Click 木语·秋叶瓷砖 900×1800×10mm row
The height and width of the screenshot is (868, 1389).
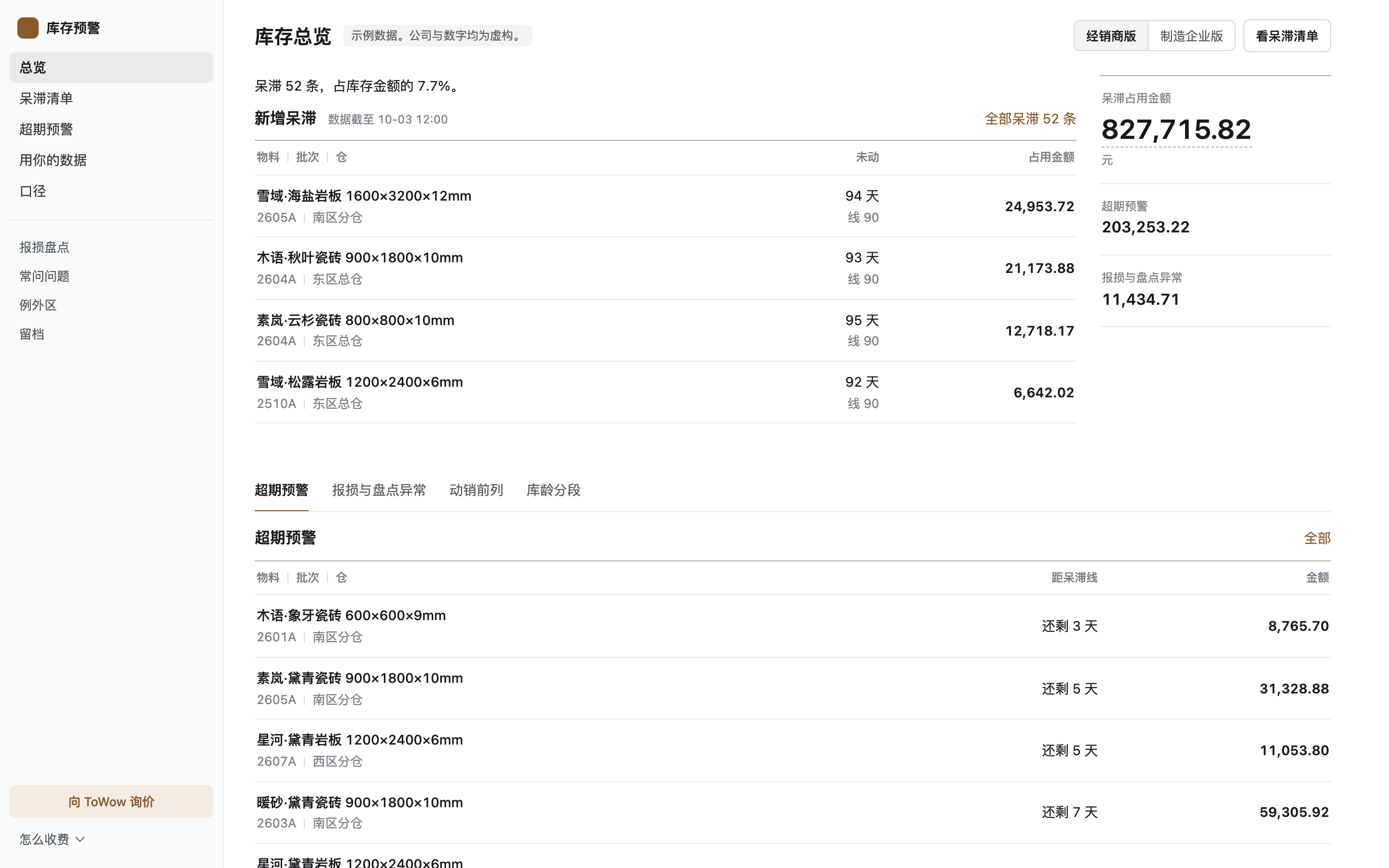pyautogui.click(x=665, y=268)
